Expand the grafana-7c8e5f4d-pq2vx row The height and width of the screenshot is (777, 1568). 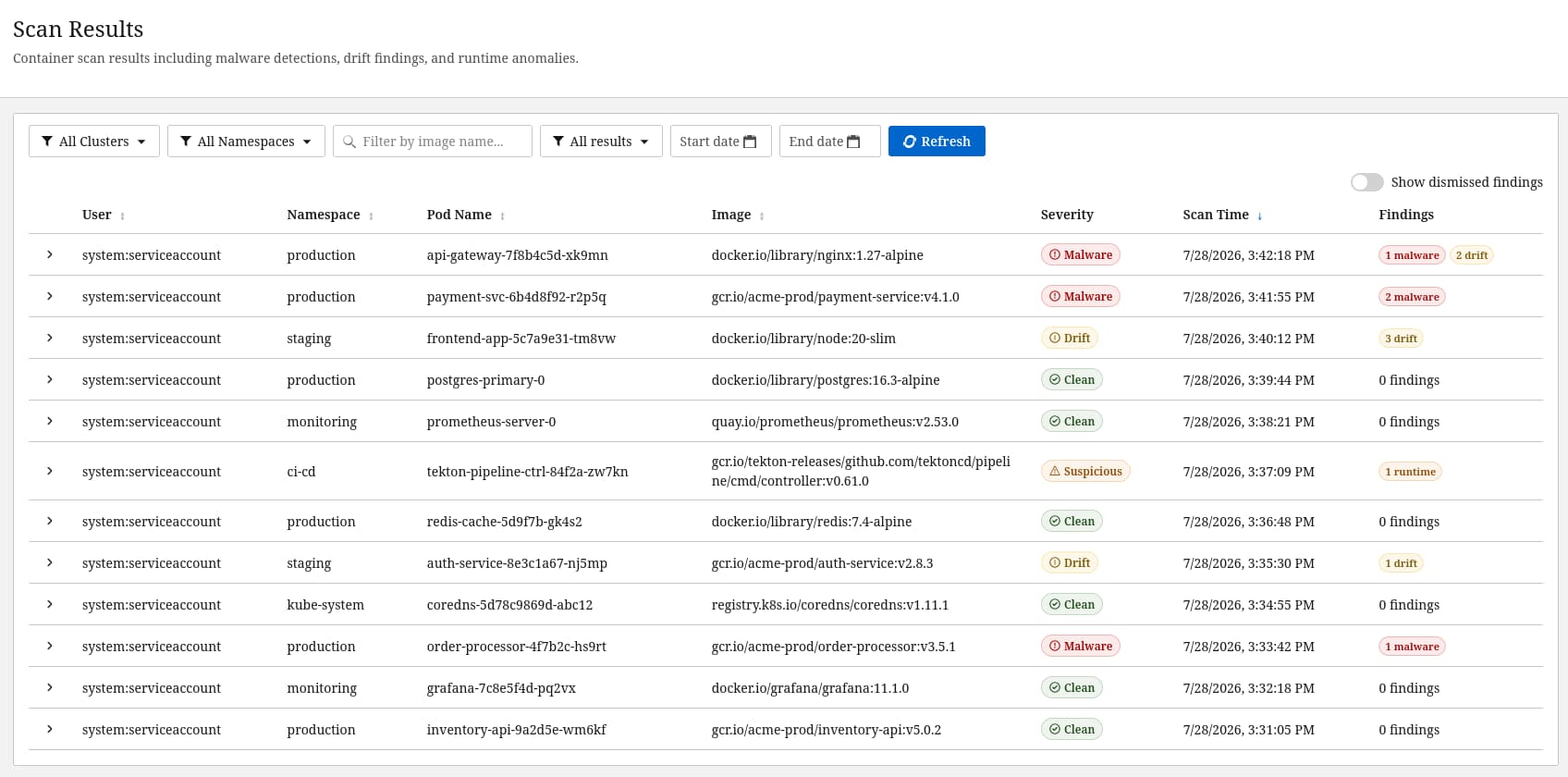coord(50,687)
